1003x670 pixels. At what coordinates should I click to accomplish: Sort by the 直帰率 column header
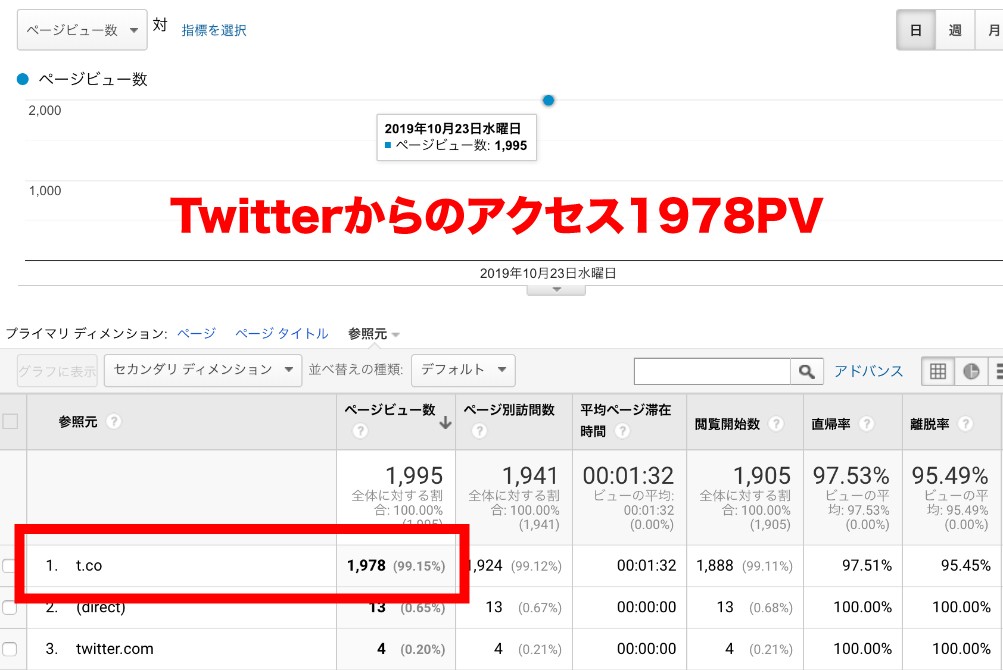(831, 424)
